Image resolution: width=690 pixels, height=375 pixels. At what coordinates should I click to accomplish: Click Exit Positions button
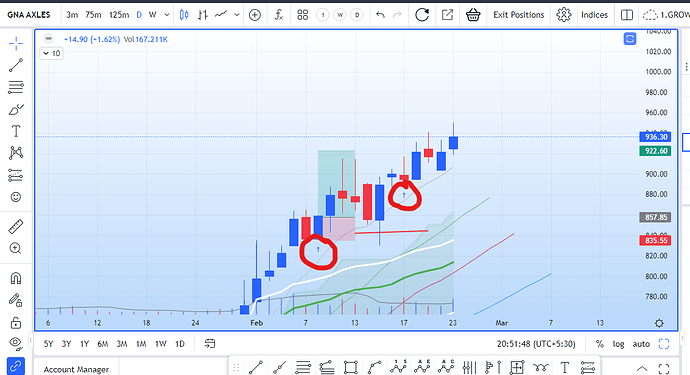tap(518, 15)
